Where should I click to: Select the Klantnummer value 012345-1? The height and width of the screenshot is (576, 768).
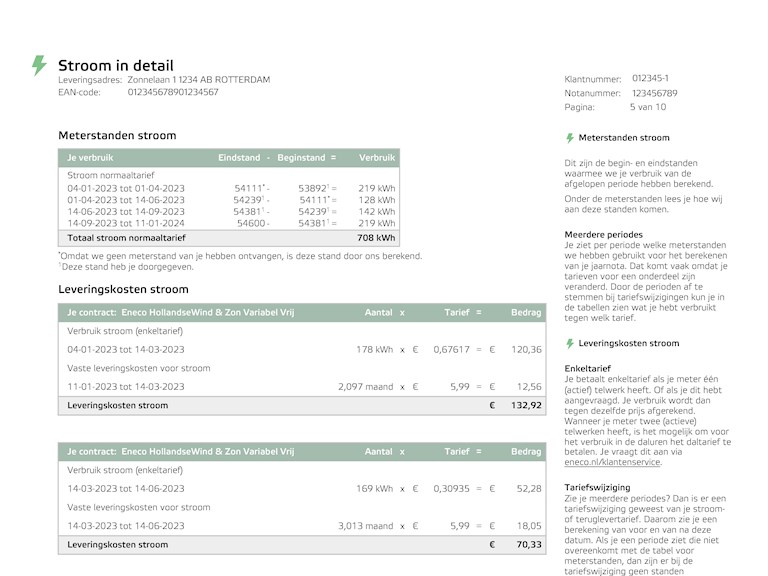coord(650,78)
